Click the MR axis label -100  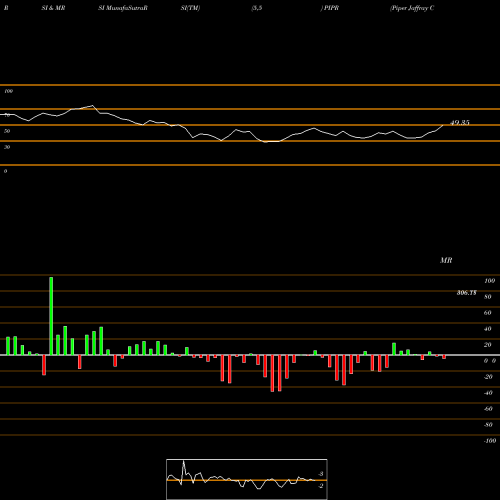pos(490,441)
